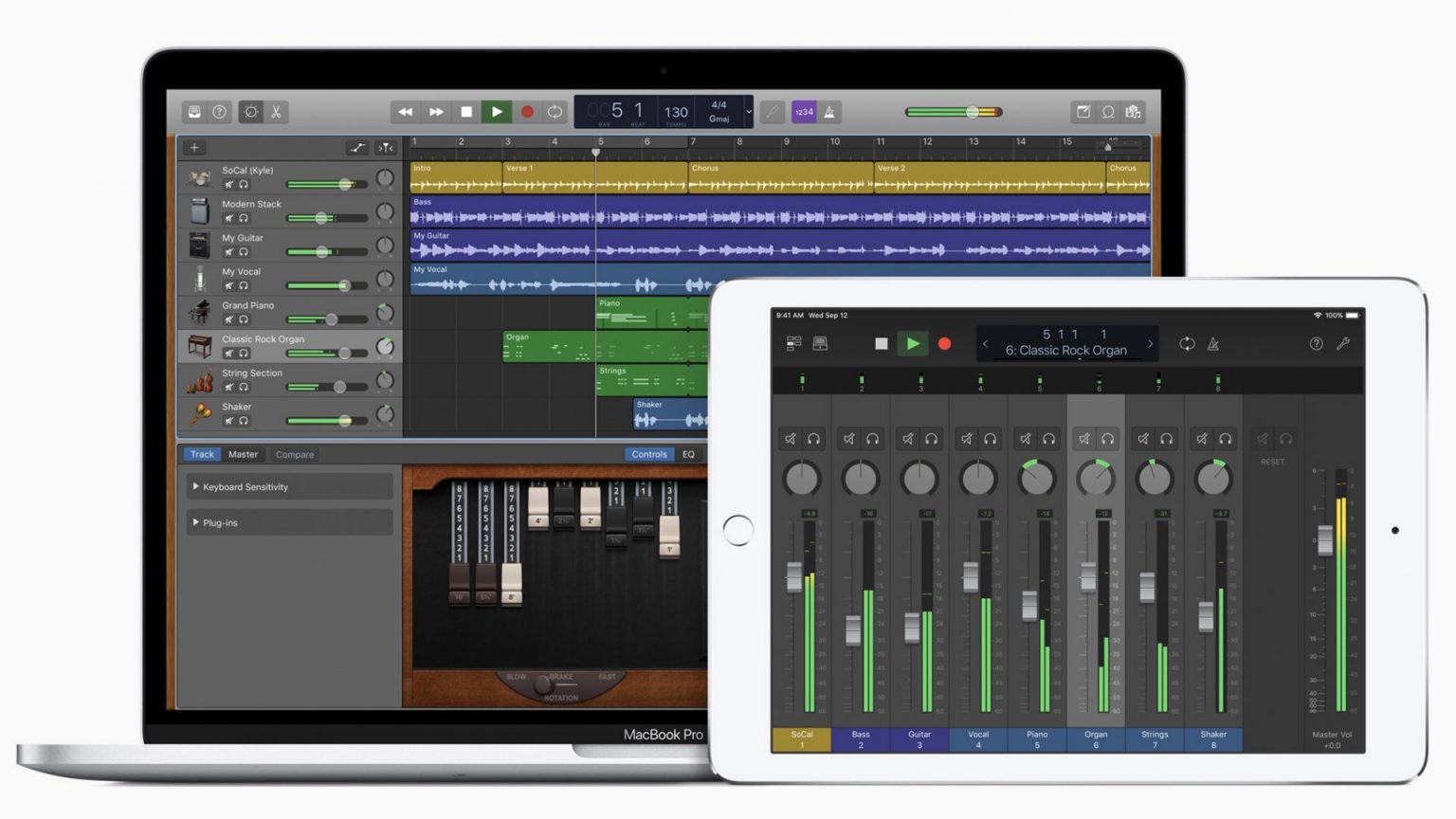This screenshot has height=819, width=1456.
Task: Solo the Grand Piano track
Action: pos(244,319)
